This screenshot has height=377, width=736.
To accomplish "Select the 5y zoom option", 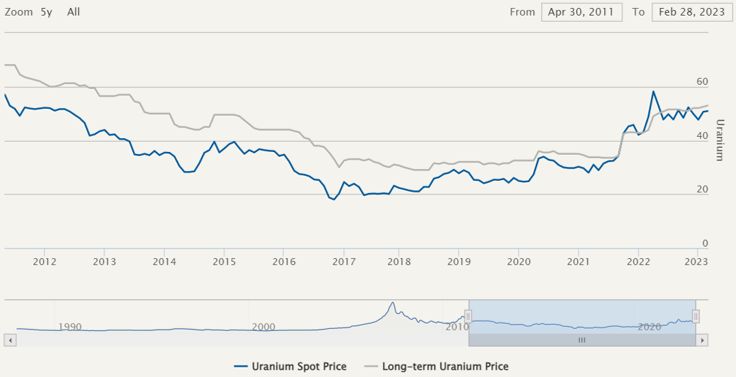I will click(x=46, y=12).
